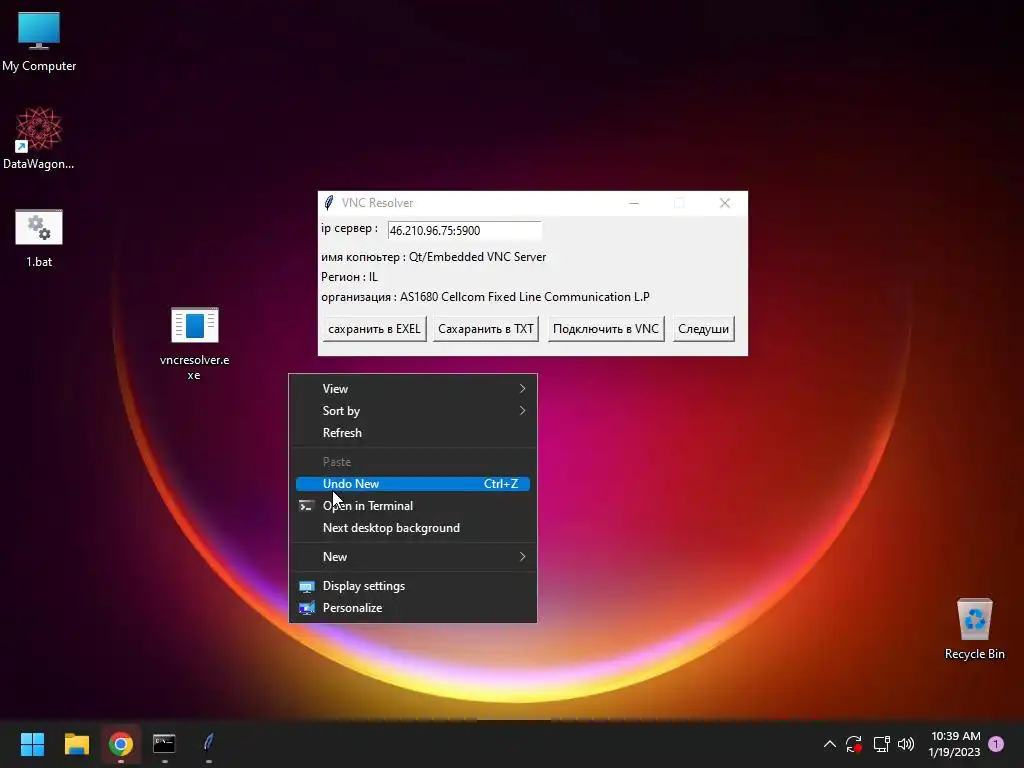Close the VNC Resolver window

[725, 203]
